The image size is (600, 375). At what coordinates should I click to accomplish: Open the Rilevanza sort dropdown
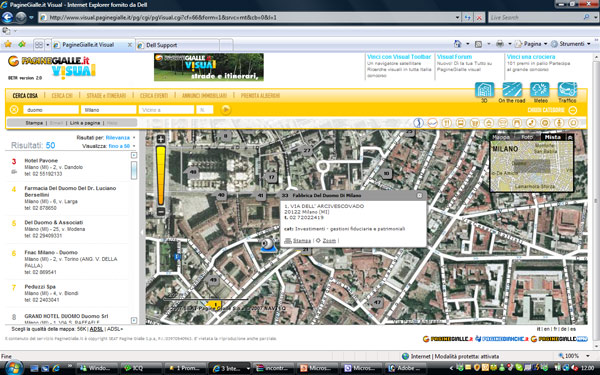120,137
